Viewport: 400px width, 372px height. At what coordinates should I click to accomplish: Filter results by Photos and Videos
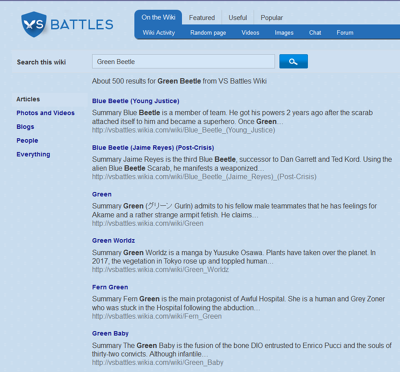[46, 113]
